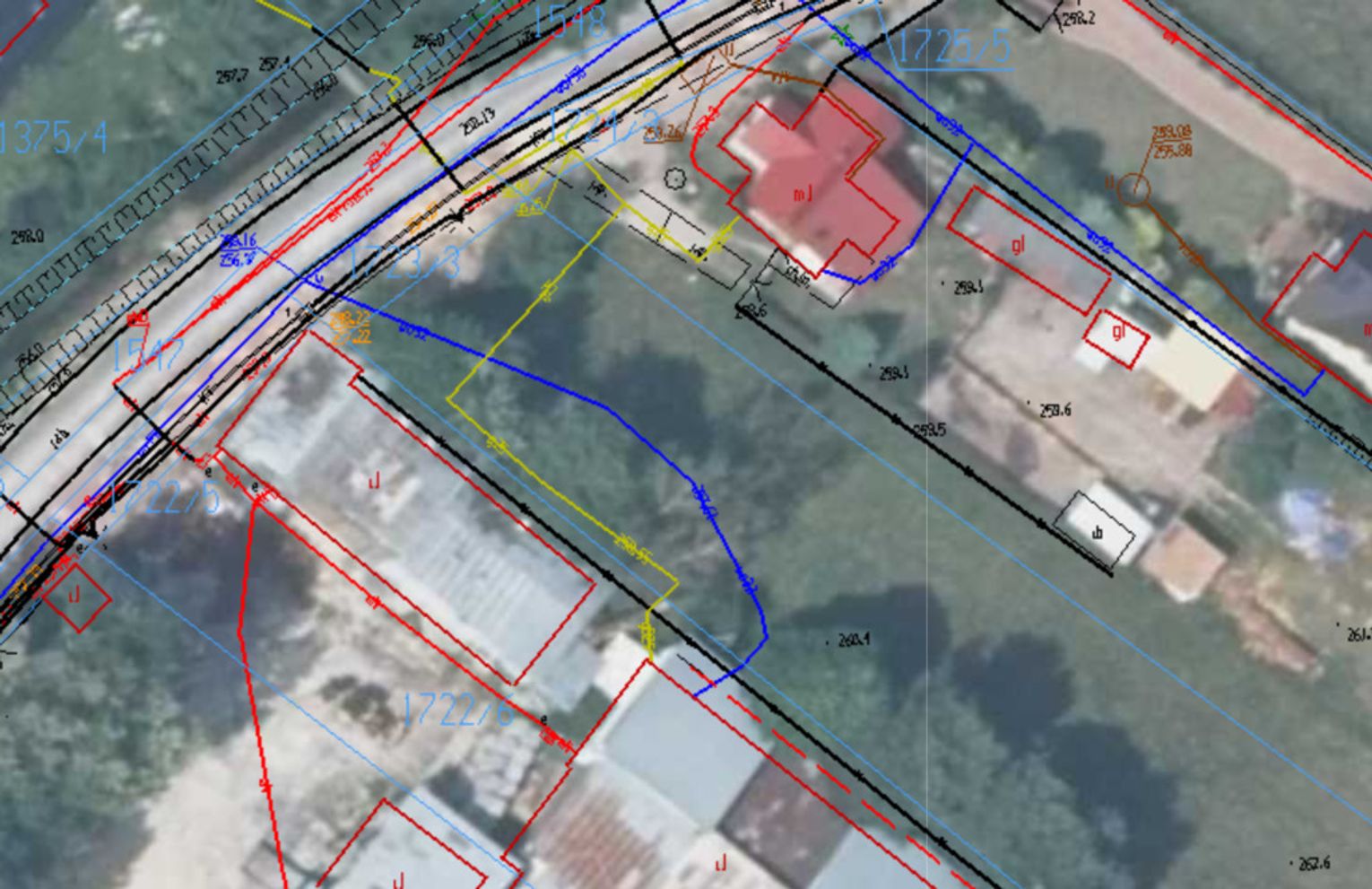Viewport: 1372px width, 889px height.
Task: Select the brown 259.08/255.88 elevation annotation
Action: 1171,142
